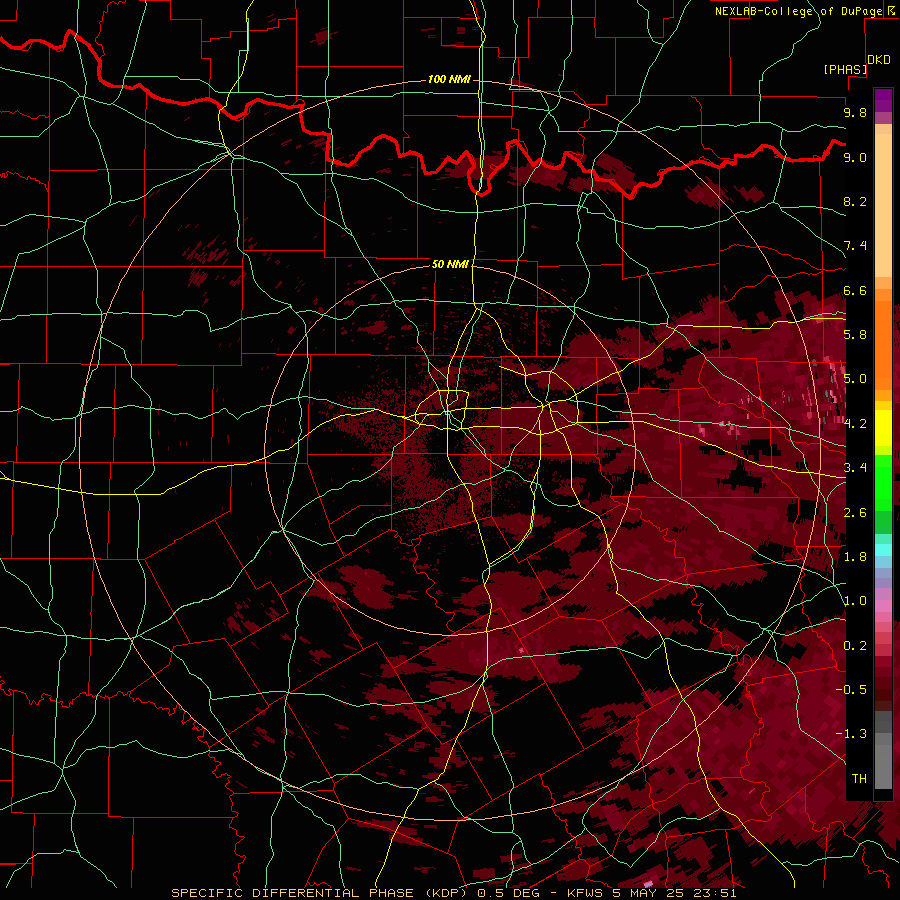Click the -0.5 scale value

(851, 690)
